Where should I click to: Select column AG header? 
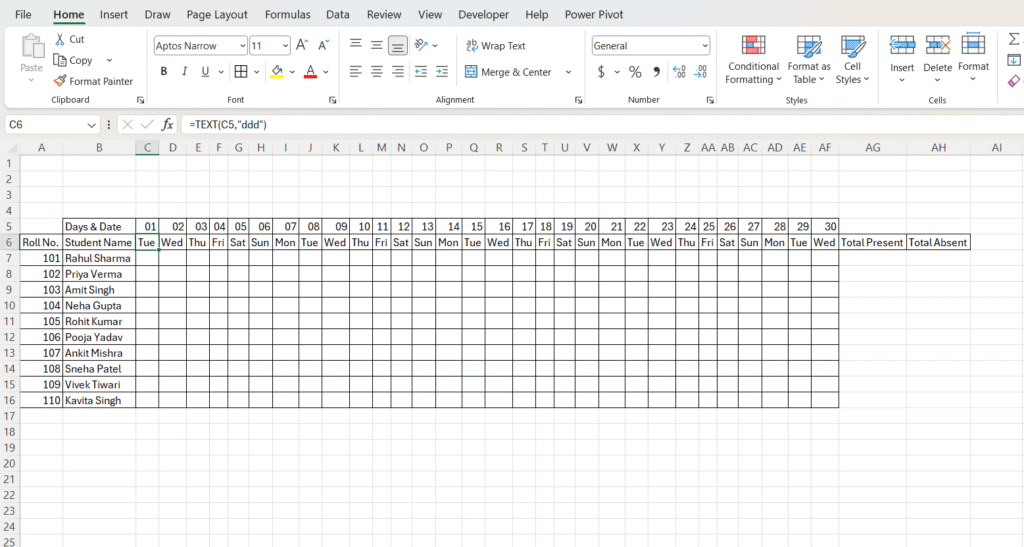click(x=872, y=148)
